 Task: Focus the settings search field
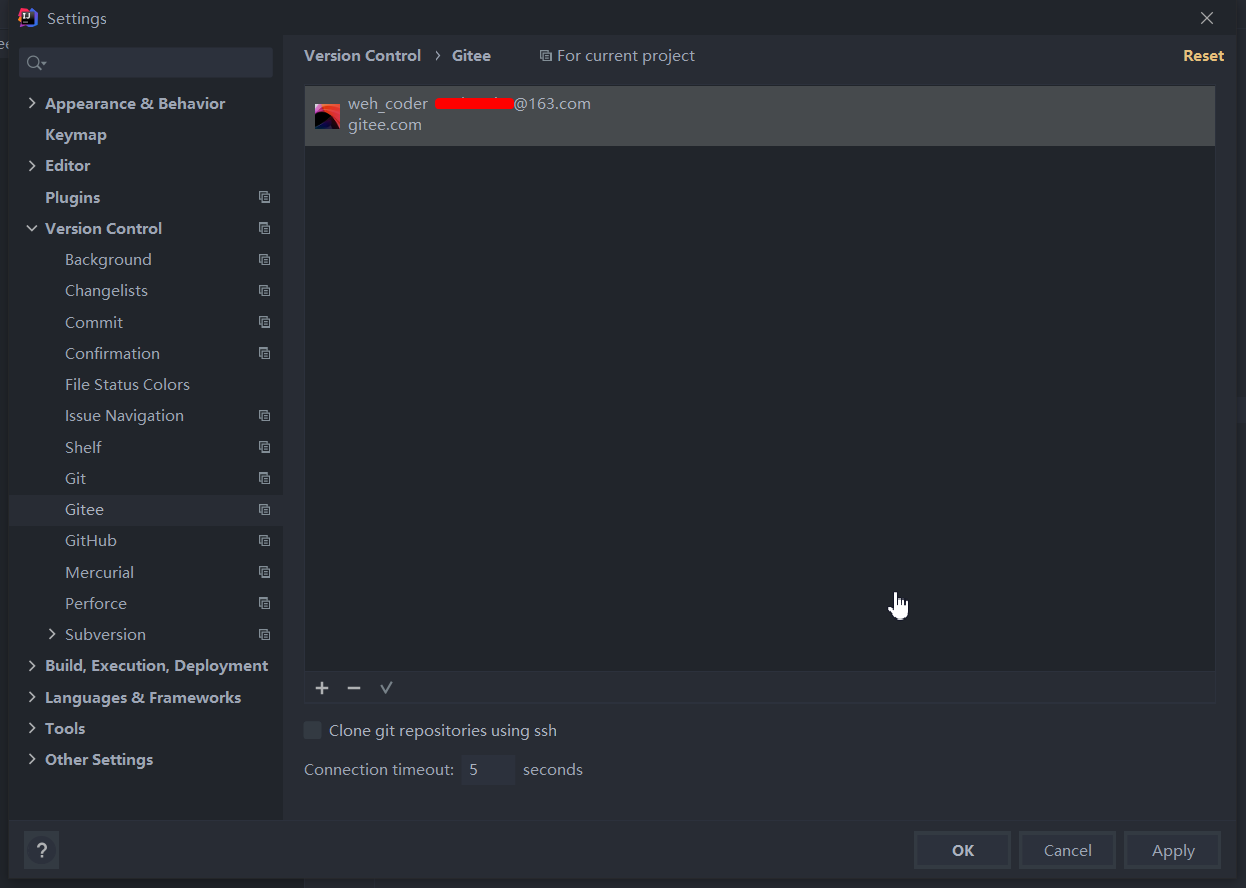point(146,63)
